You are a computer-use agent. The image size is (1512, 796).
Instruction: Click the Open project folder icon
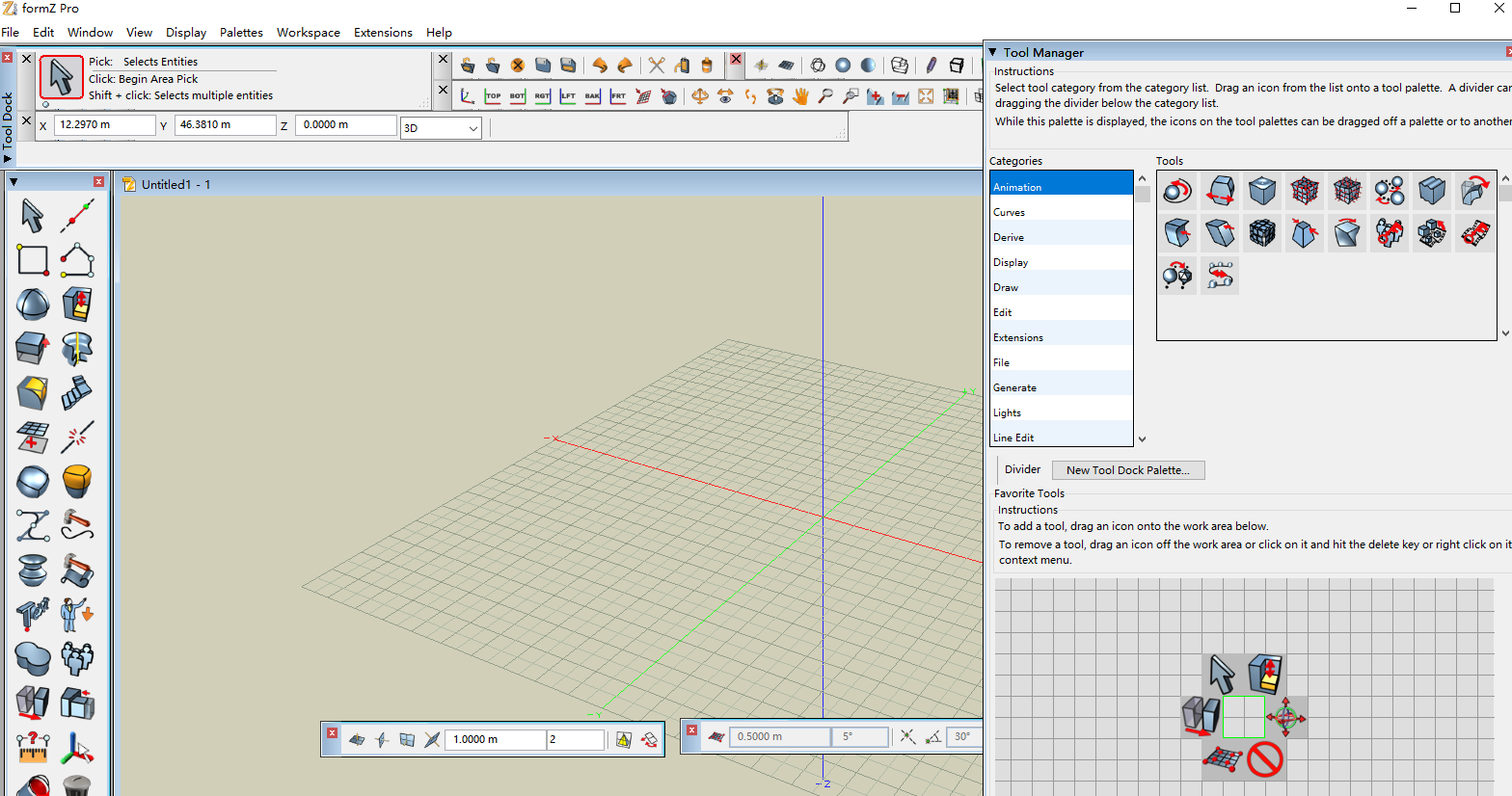pyautogui.click(x=468, y=65)
